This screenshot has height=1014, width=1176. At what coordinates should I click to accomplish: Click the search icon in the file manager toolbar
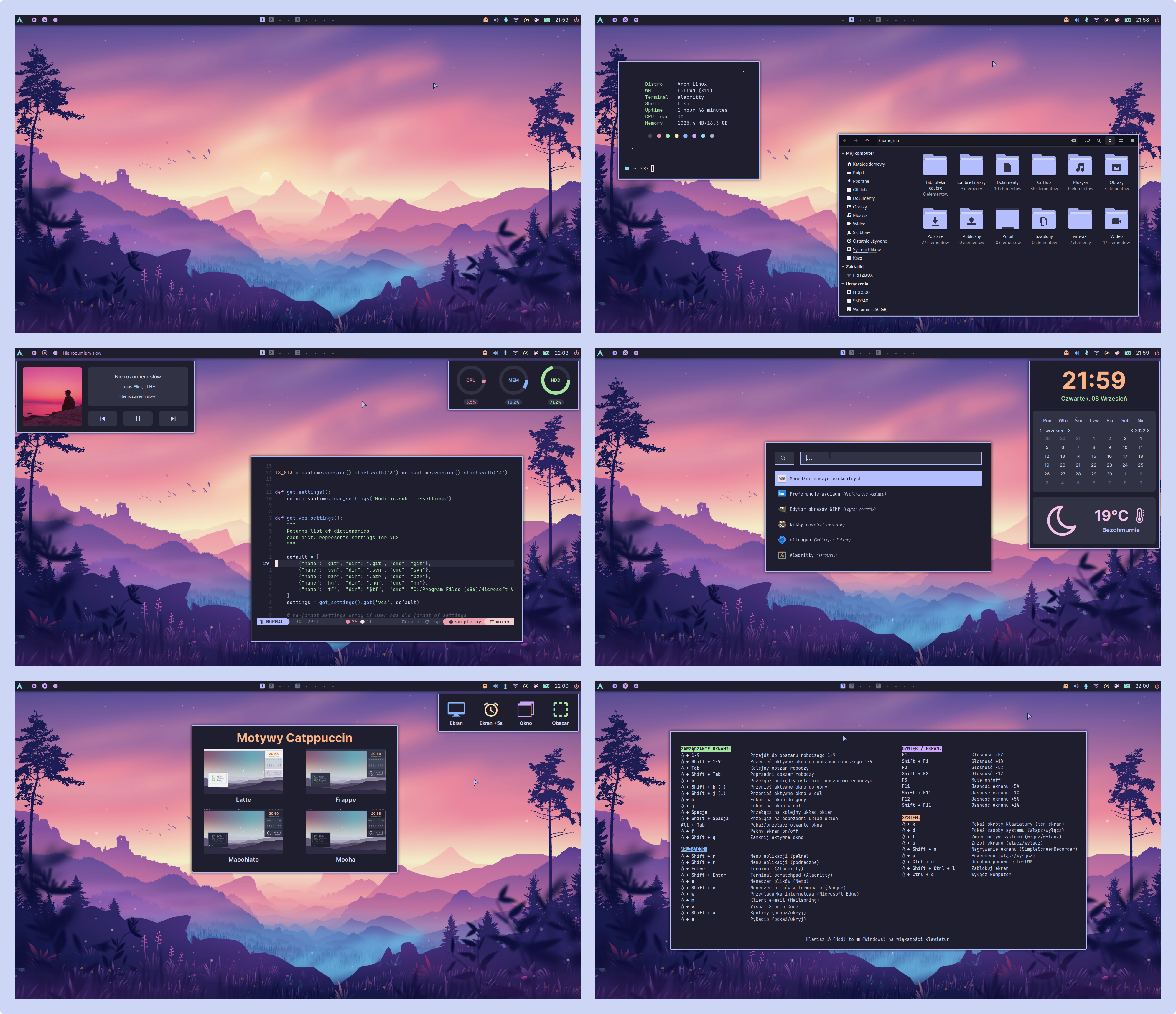(x=1098, y=141)
